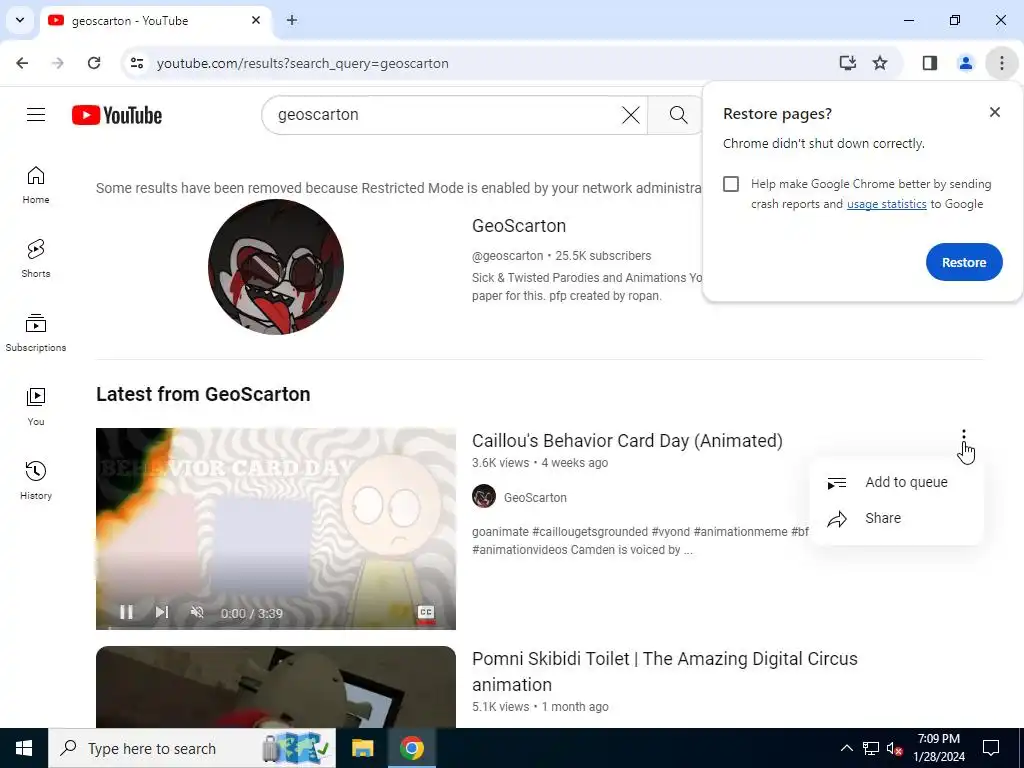Go to Home in the sidebar
The image size is (1024, 768).
pyautogui.click(x=36, y=185)
